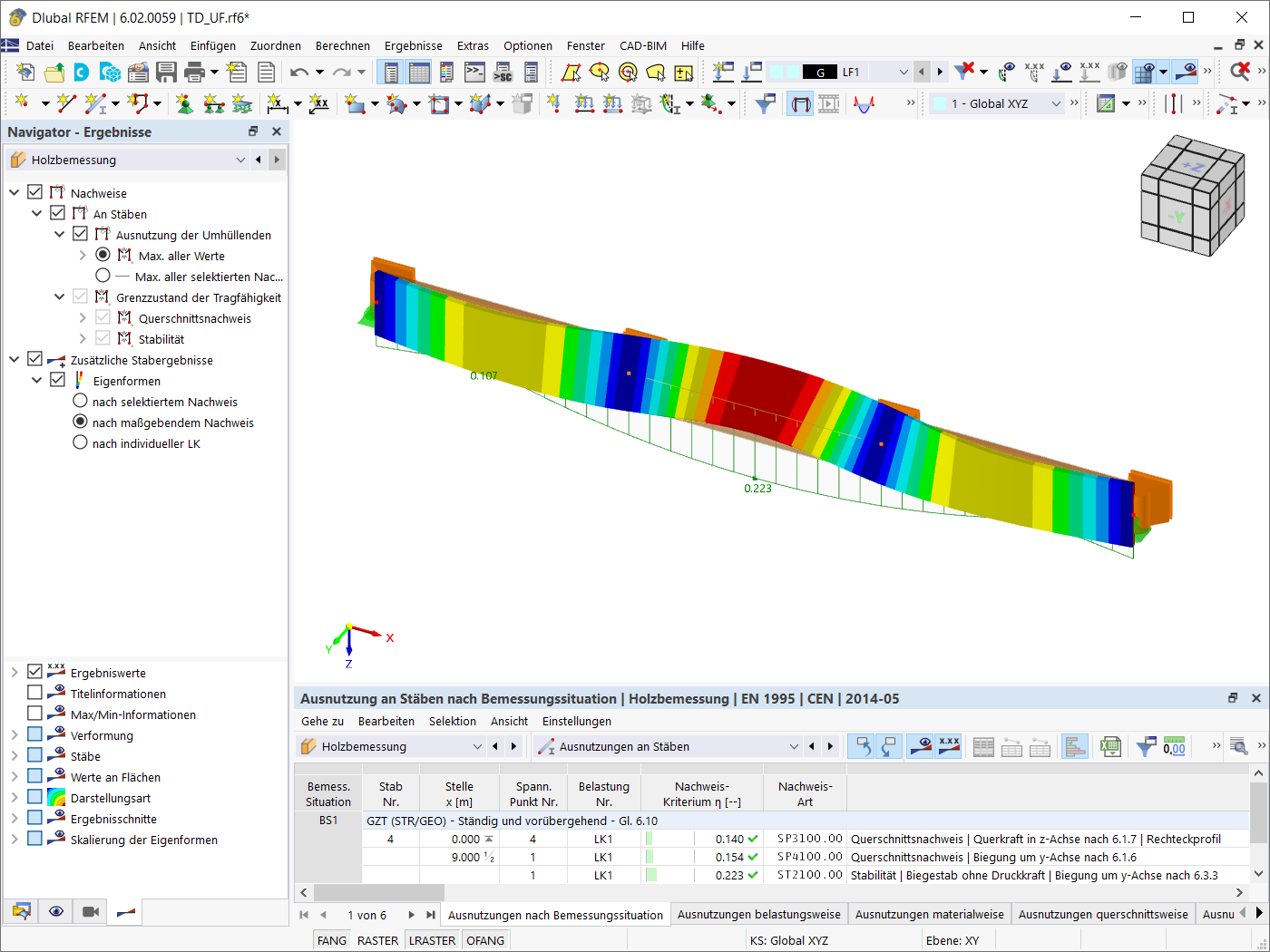The width and height of the screenshot is (1270, 952).
Task: Select the 0.223 Nachweiskriterium table cell
Action: 702,875
